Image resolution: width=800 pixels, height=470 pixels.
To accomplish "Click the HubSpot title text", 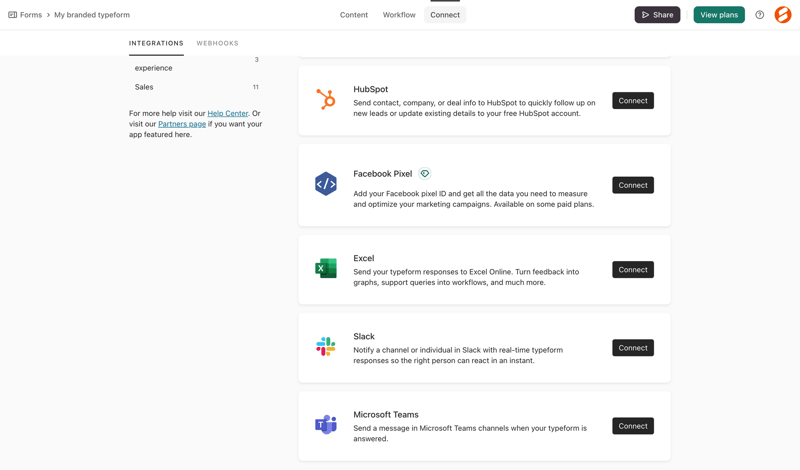I will (x=370, y=89).
